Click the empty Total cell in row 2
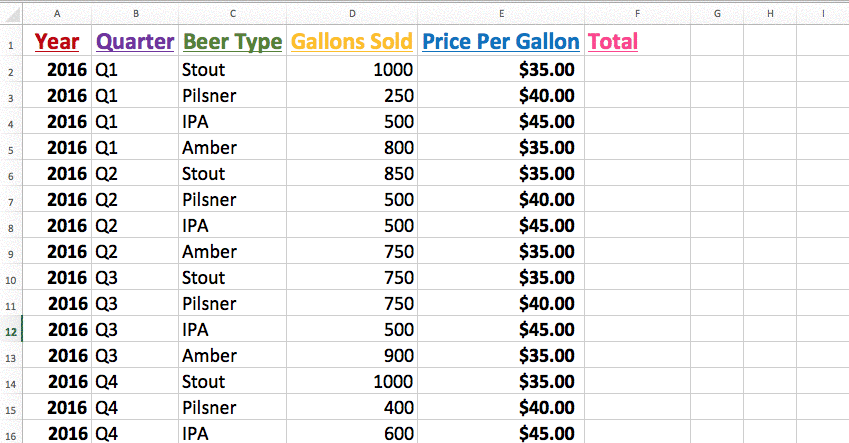The height and width of the screenshot is (443, 849). (637, 70)
